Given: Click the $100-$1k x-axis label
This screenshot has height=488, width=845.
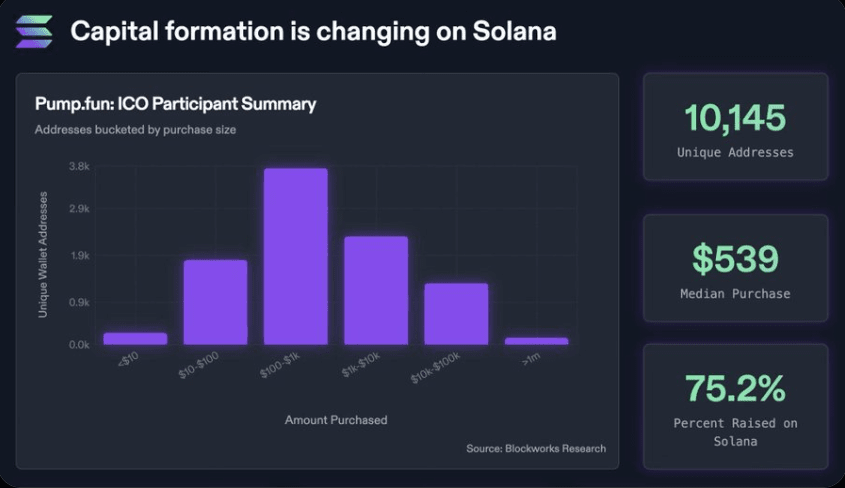Looking at the screenshot, I should pyautogui.click(x=279, y=365).
